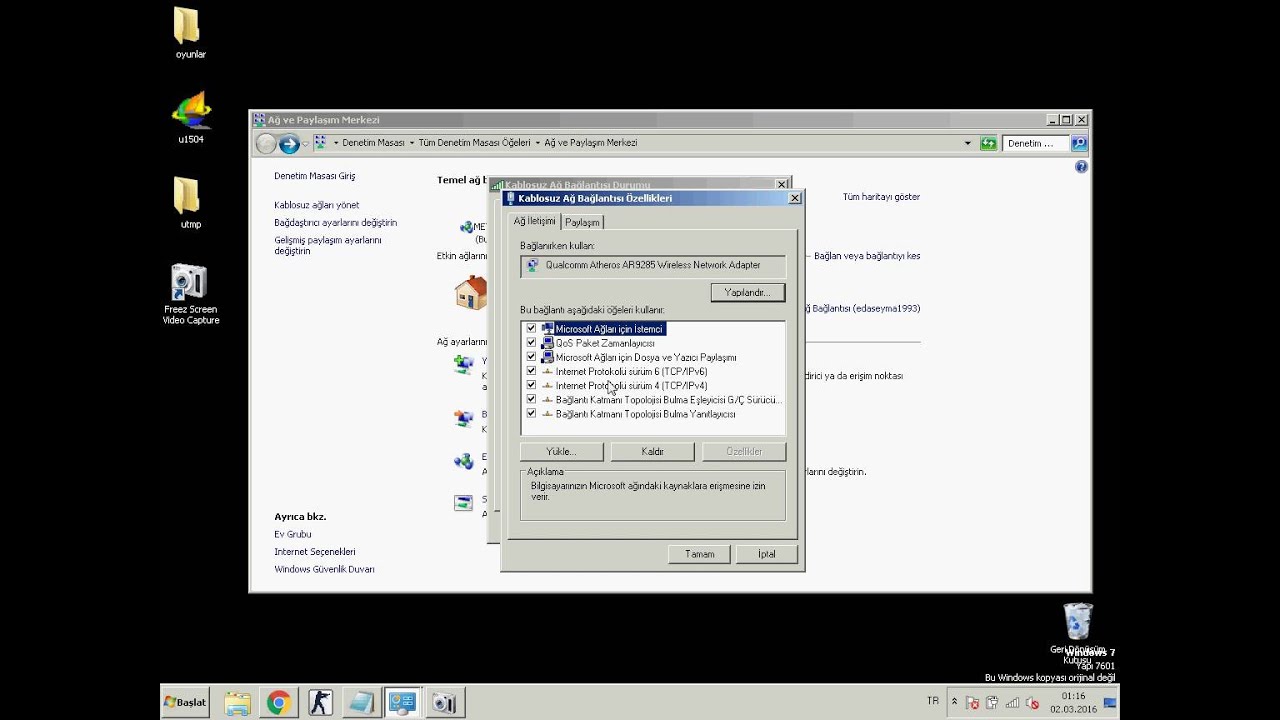Screen dimensions: 1280x720
Task: Click the Kaldır button
Action: pos(652,451)
